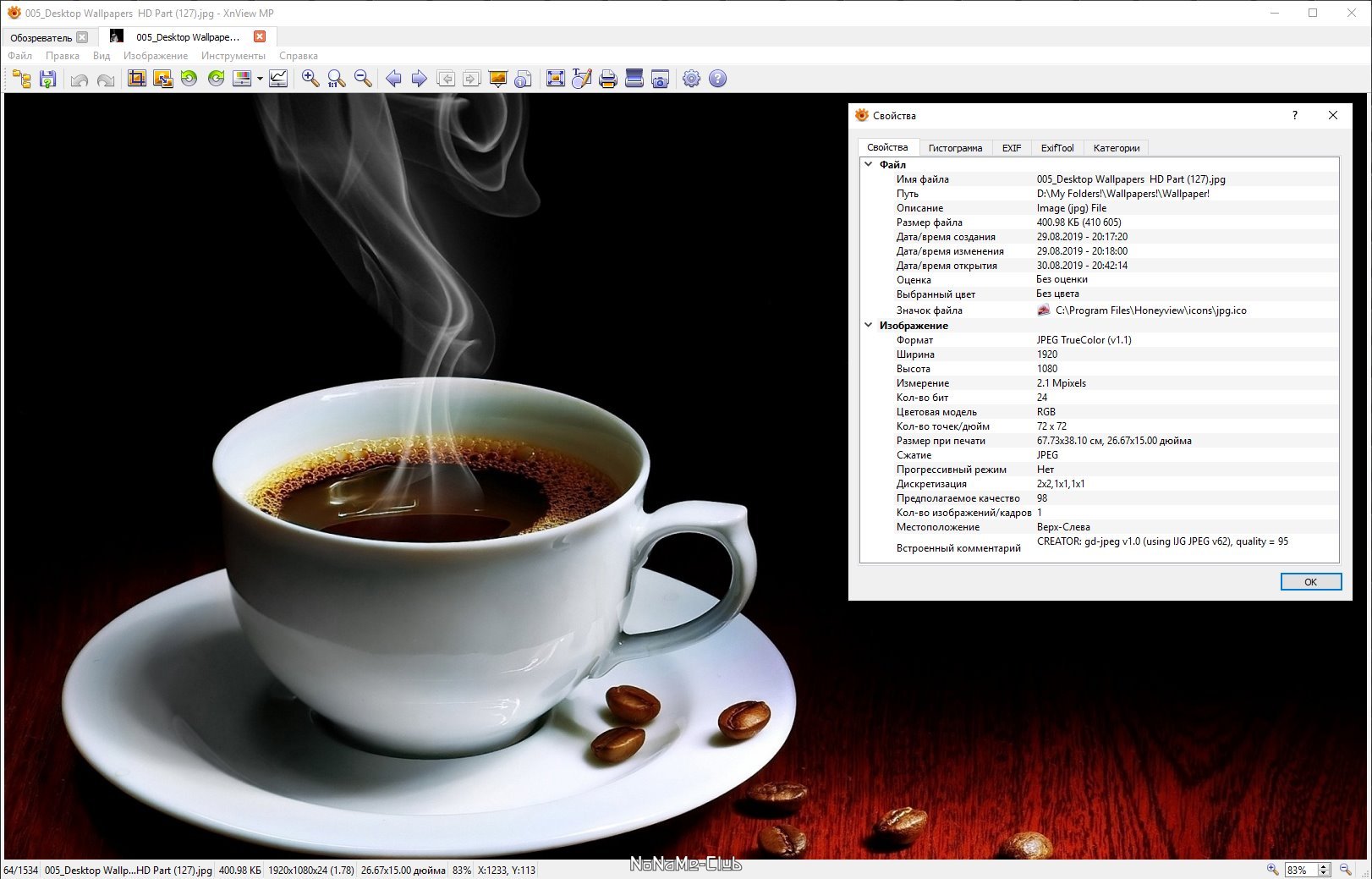
Task: Click the zoom percentage stepper in the status bar
Action: (1324, 870)
